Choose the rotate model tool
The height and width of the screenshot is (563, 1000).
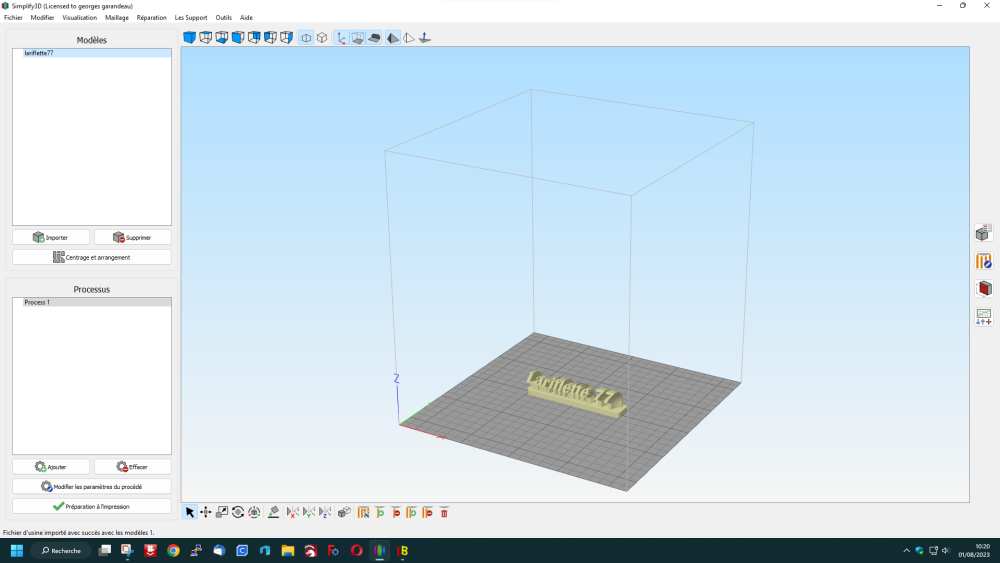tap(238, 512)
